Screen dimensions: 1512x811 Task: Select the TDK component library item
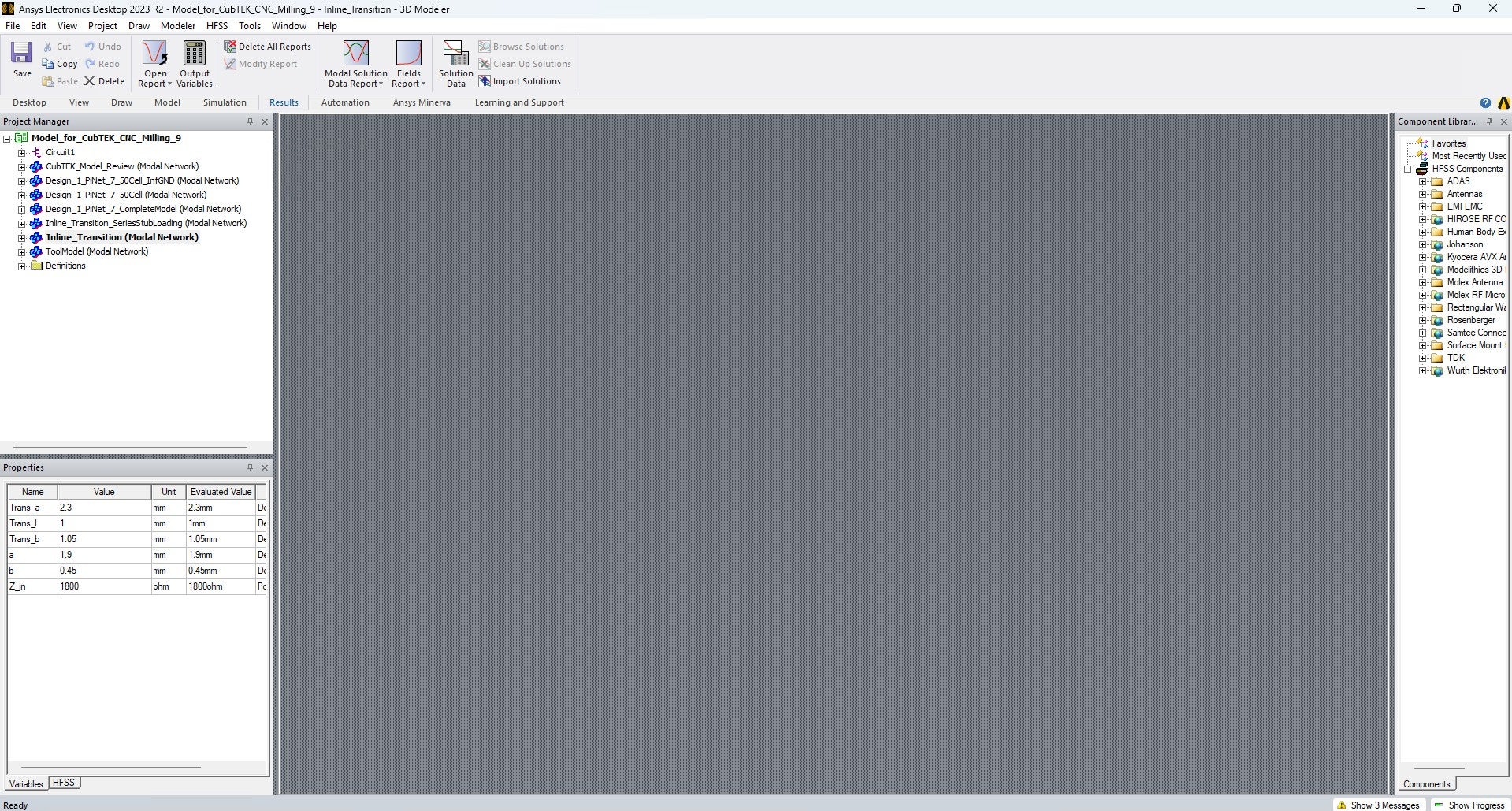coord(1455,358)
